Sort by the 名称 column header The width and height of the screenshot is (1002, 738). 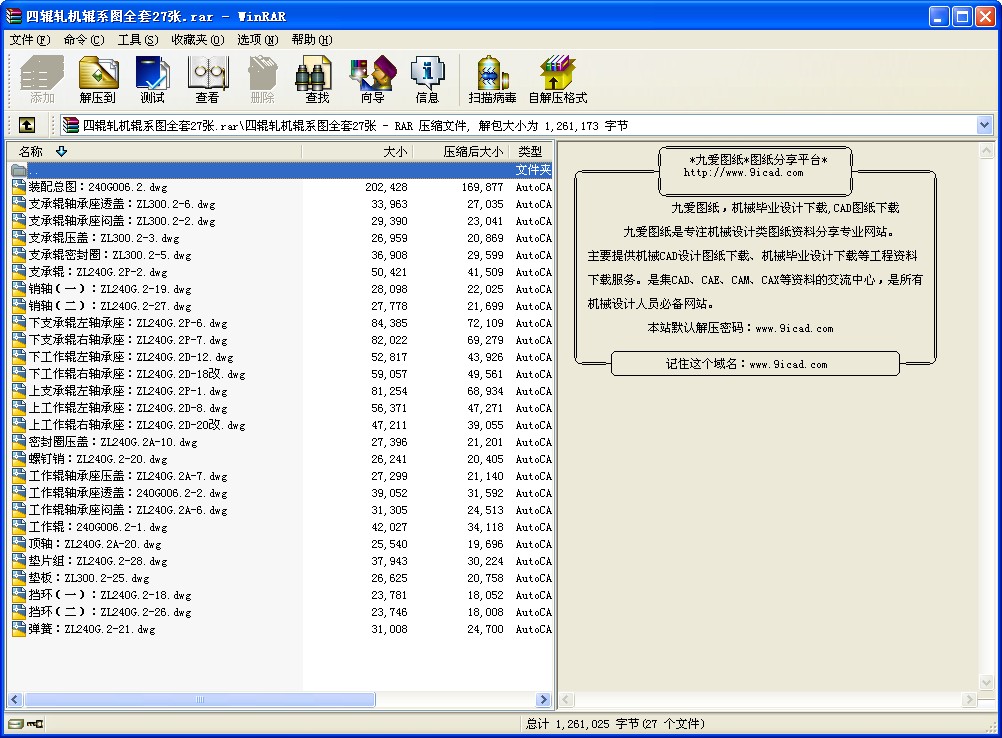pos(153,151)
